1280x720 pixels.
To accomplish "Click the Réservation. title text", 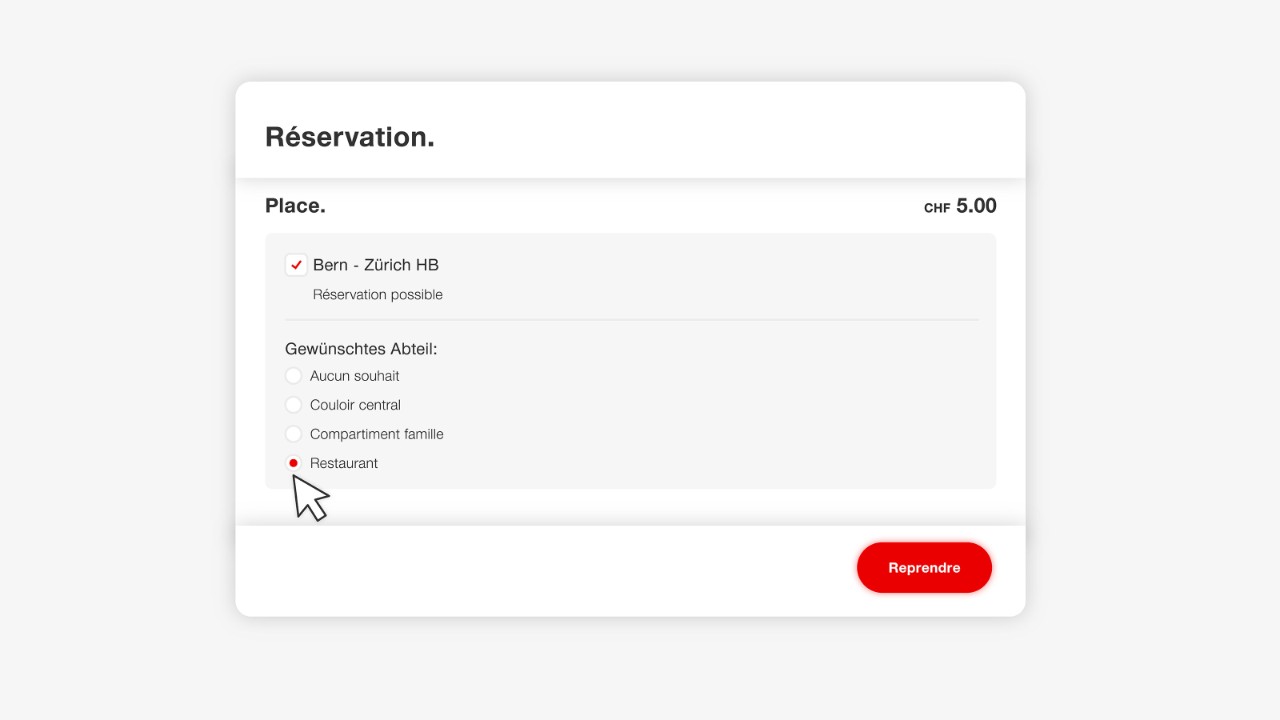I will [349, 137].
